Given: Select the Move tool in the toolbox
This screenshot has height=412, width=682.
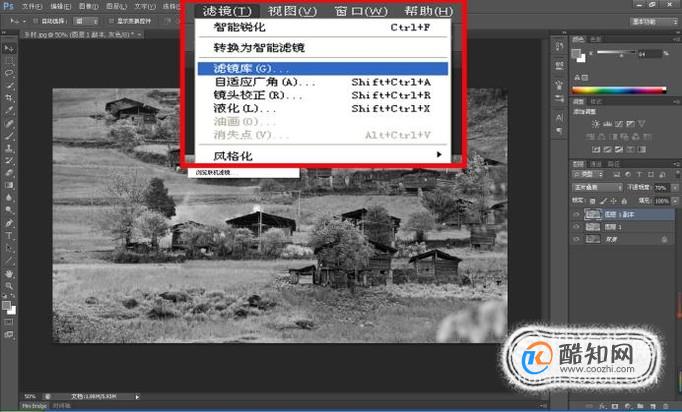Looking at the screenshot, I should tap(9, 49).
